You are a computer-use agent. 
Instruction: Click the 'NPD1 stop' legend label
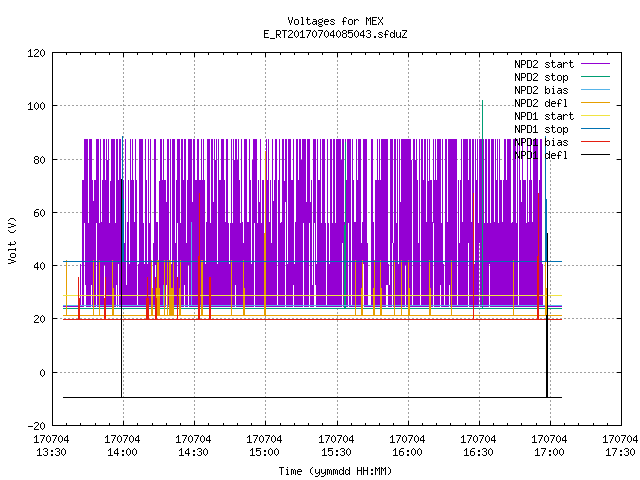point(541,129)
